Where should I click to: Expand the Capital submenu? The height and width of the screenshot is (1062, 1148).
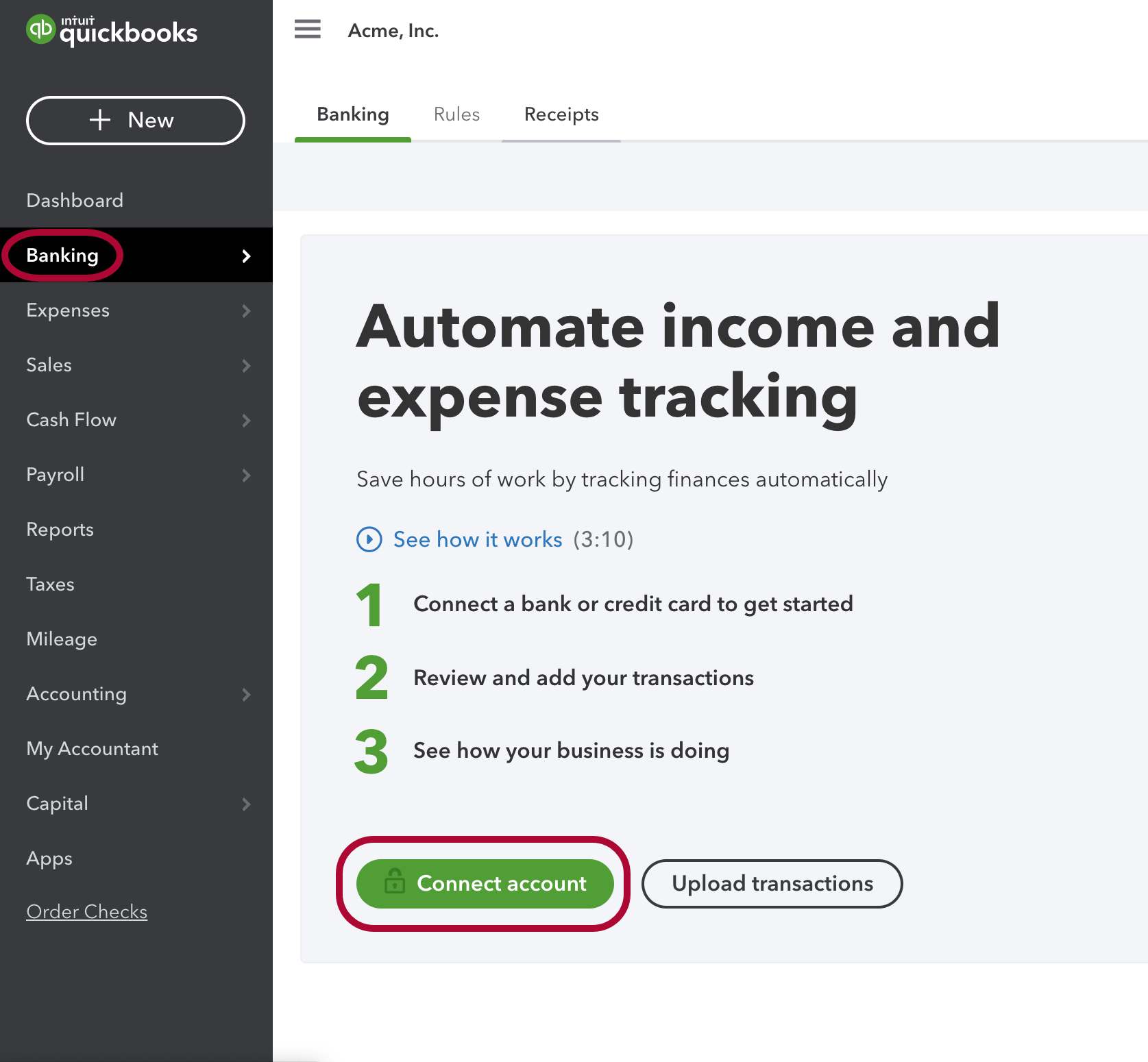click(245, 804)
